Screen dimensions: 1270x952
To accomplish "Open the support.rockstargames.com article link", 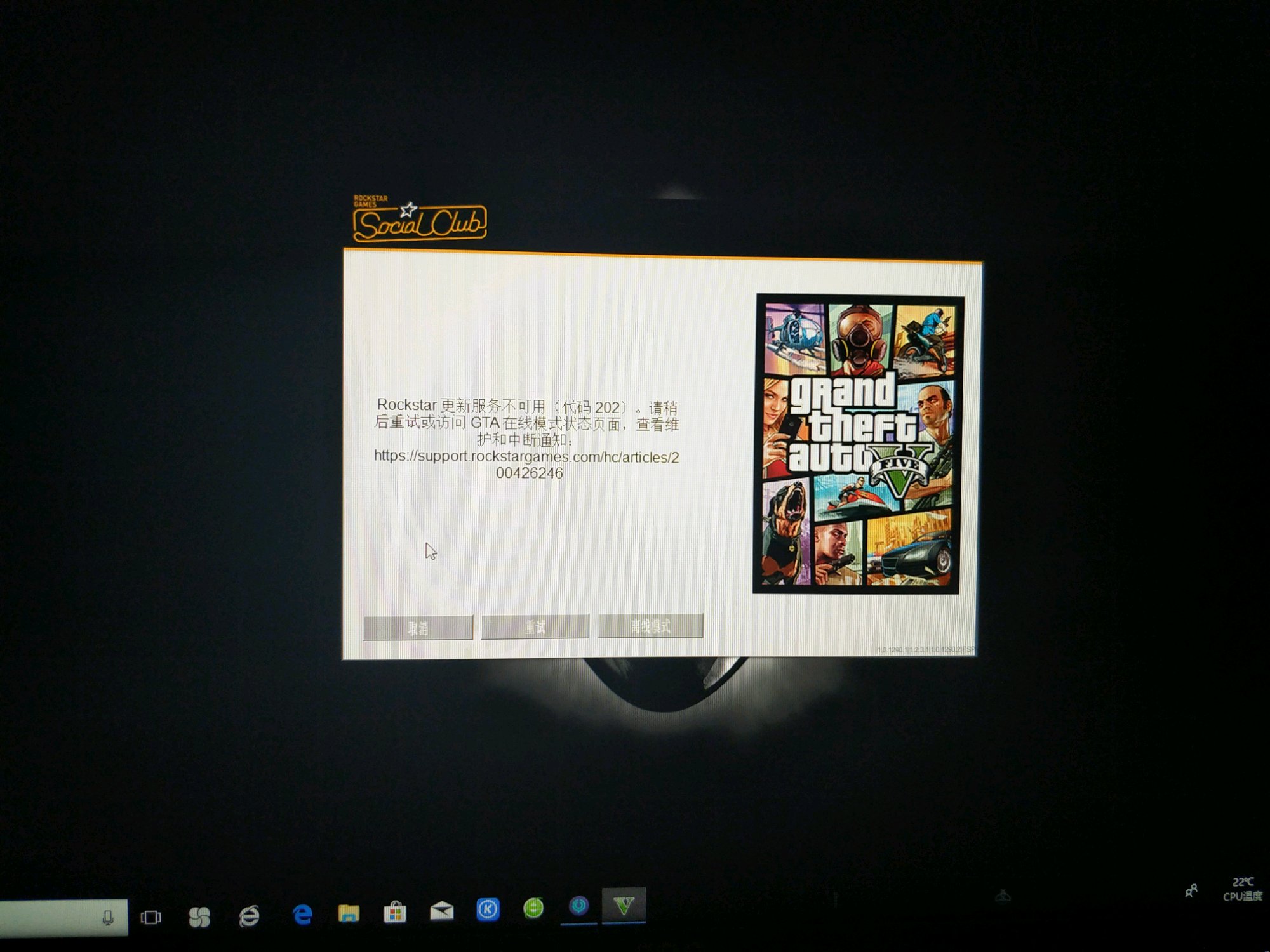I will 527,465.
